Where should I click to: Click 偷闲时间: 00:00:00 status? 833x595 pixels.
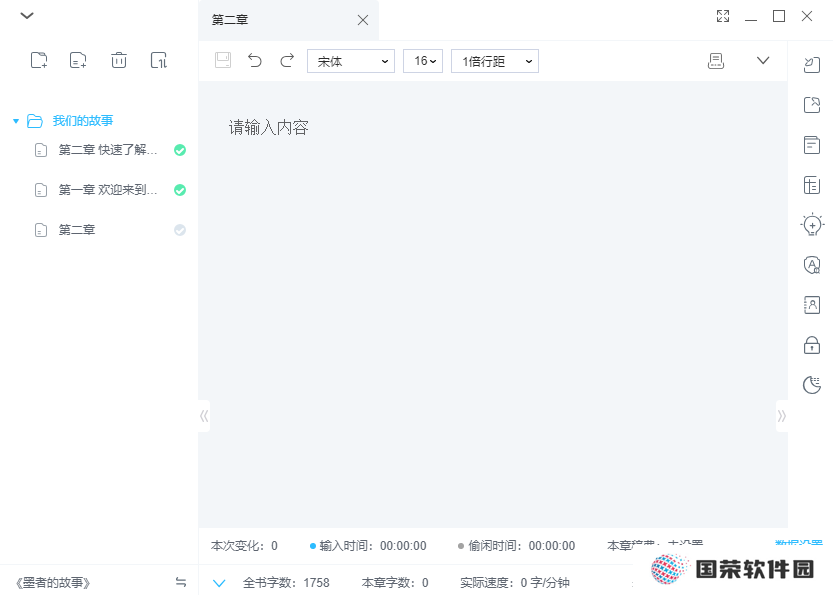(x=516, y=546)
